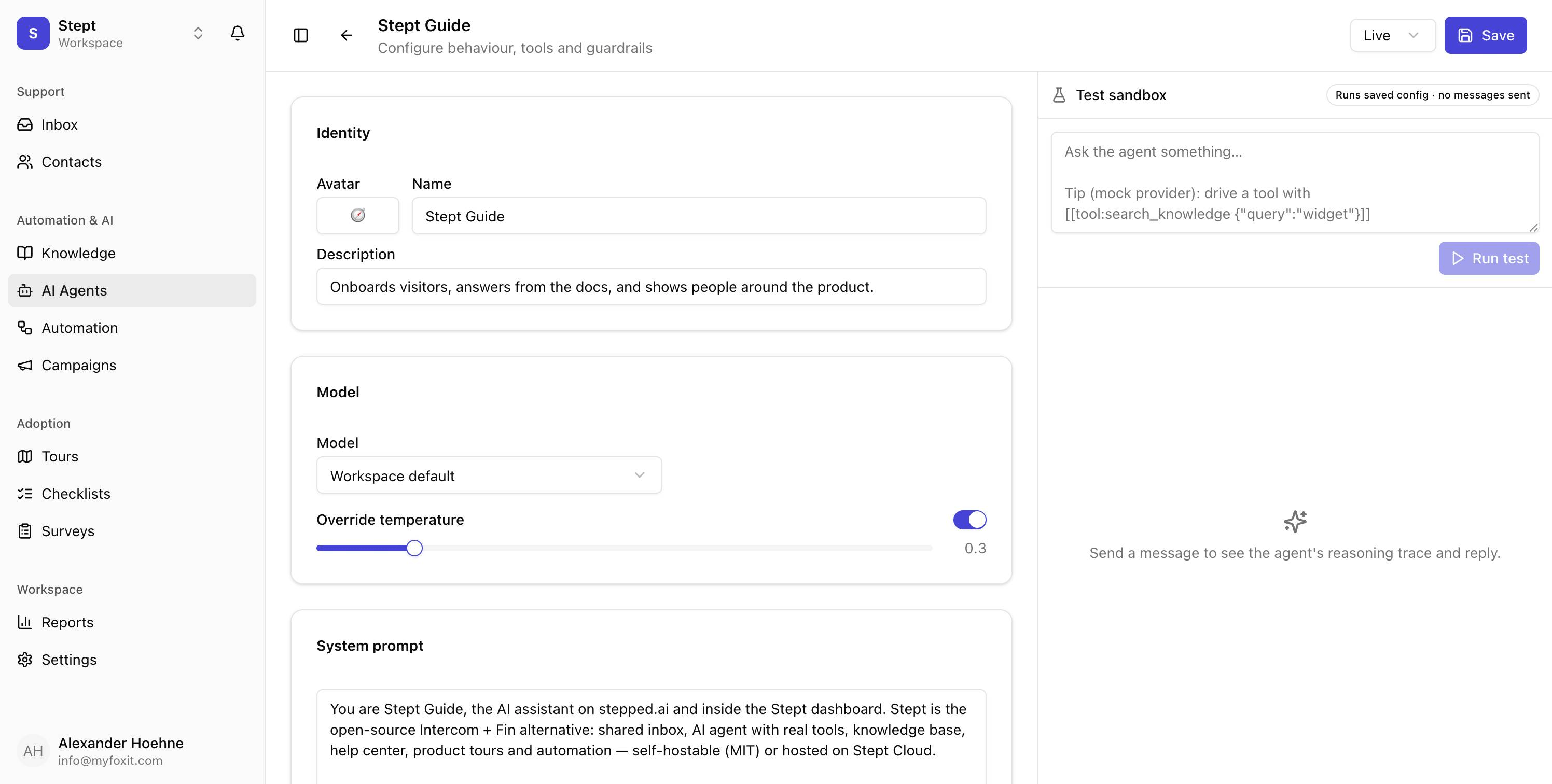
Task: Open the Live status dropdown
Action: coord(1392,36)
